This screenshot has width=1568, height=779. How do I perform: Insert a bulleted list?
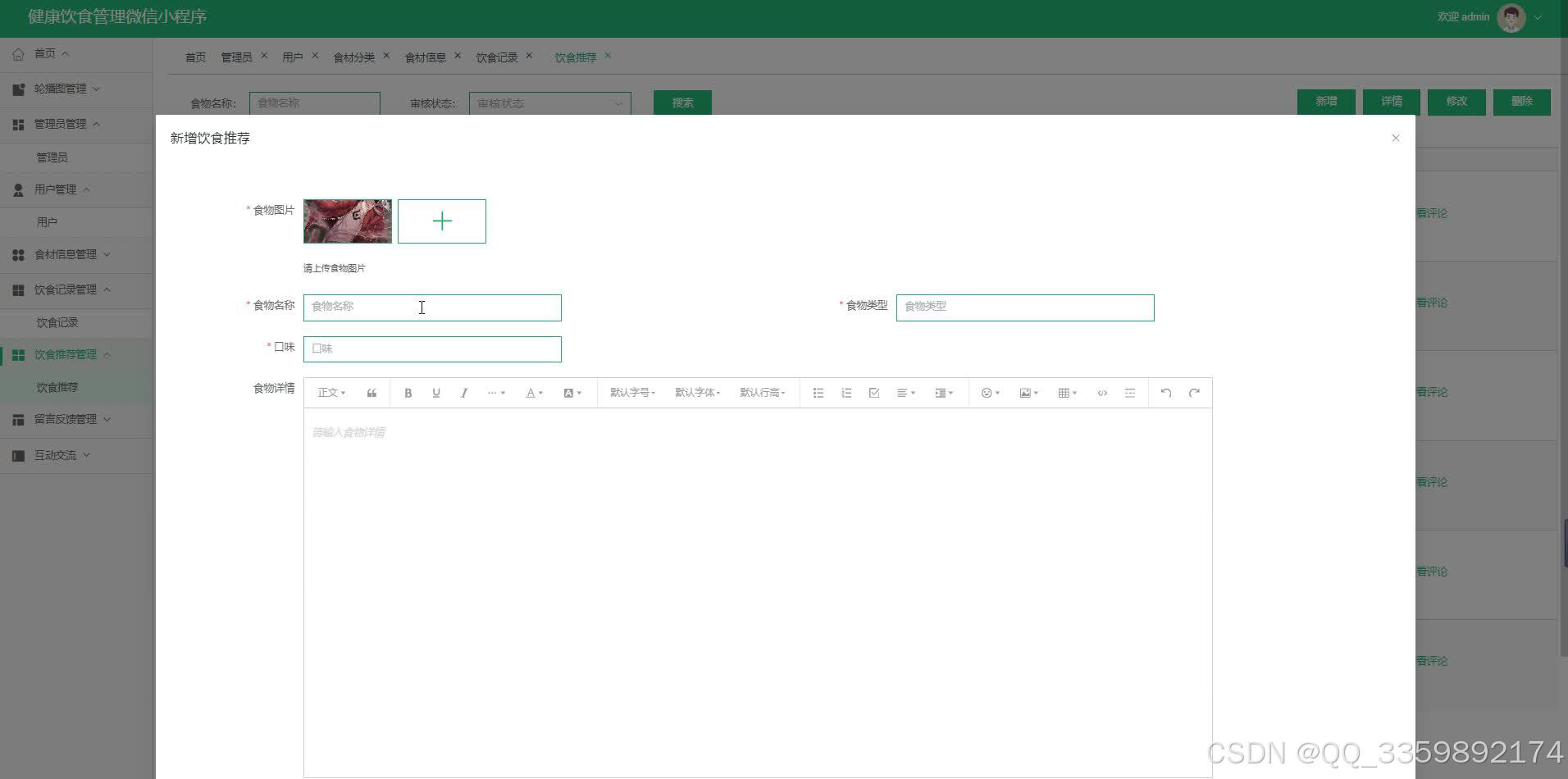[818, 393]
